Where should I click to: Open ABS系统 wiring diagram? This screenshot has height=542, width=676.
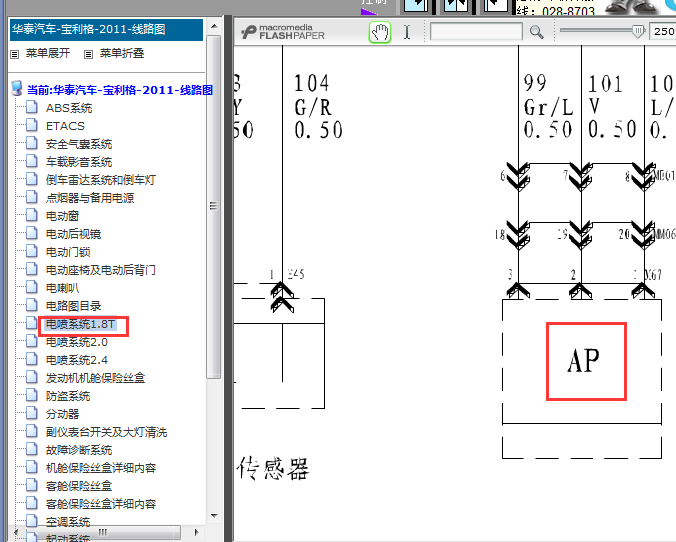click(x=69, y=108)
